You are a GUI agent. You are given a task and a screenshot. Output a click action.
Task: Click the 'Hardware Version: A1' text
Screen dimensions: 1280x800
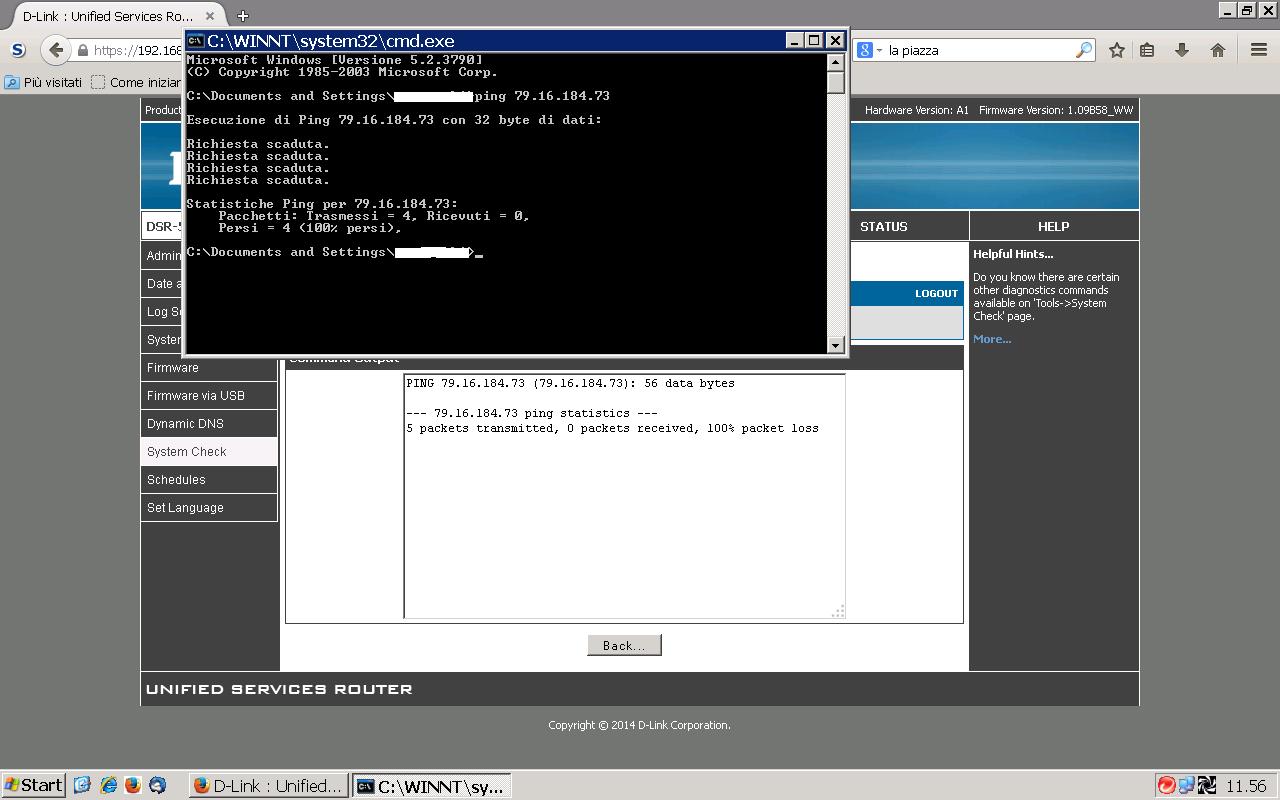[x=917, y=110]
